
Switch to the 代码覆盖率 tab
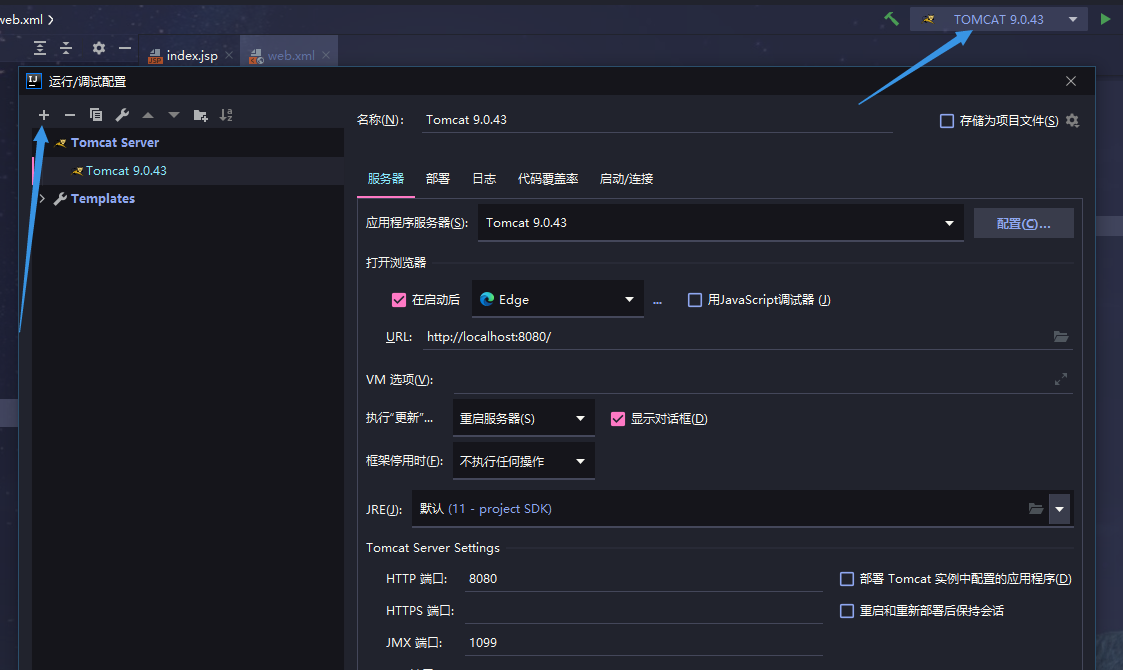[x=548, y=178]
